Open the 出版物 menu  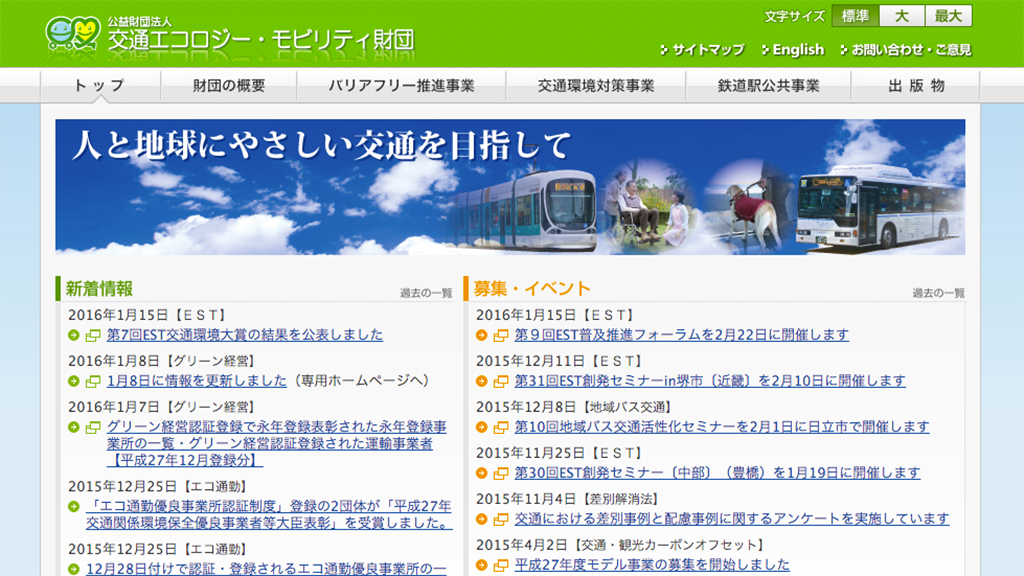[916, 85]
